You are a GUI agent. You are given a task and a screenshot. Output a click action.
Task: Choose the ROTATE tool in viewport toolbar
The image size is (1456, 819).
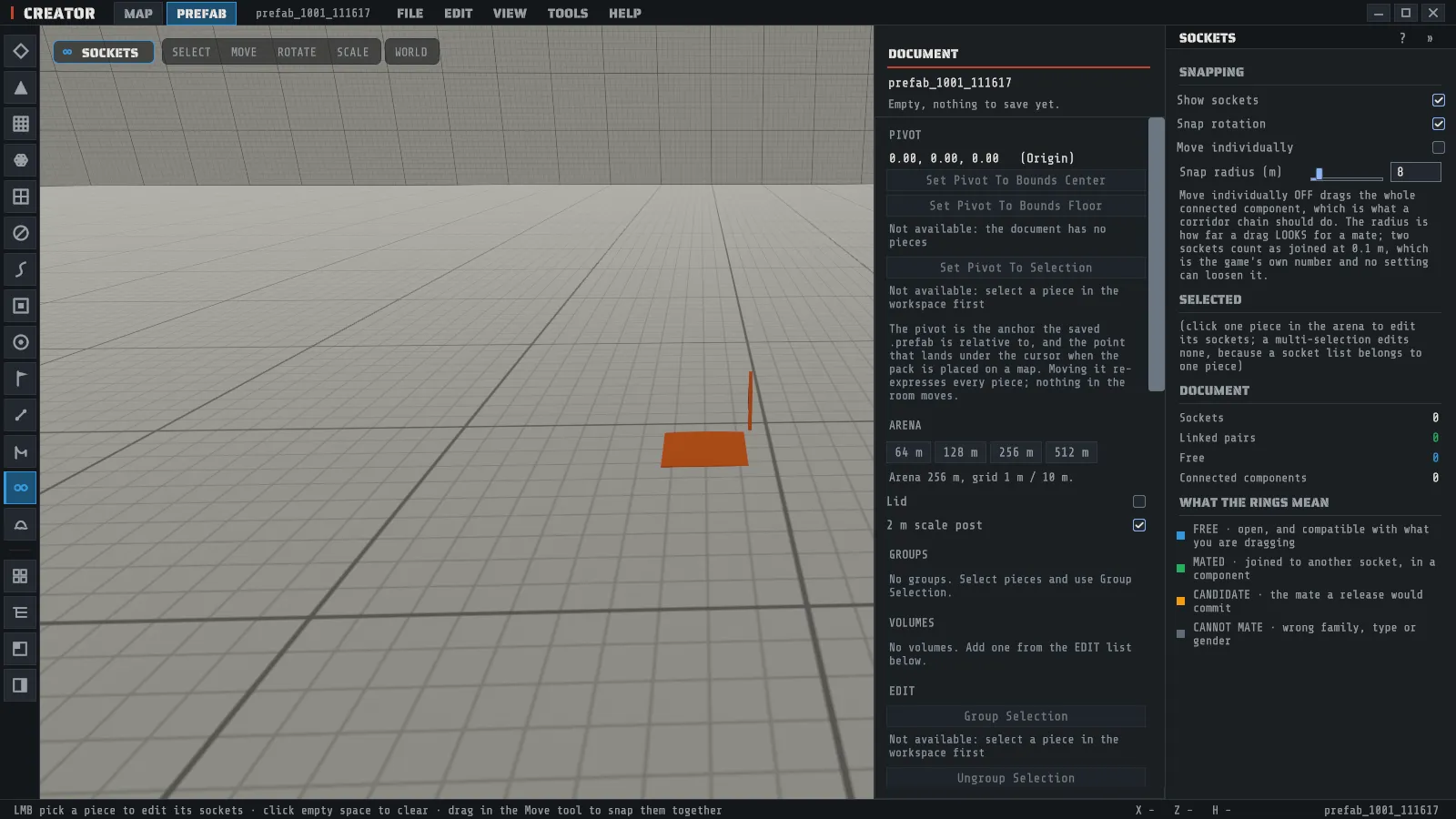297,52
